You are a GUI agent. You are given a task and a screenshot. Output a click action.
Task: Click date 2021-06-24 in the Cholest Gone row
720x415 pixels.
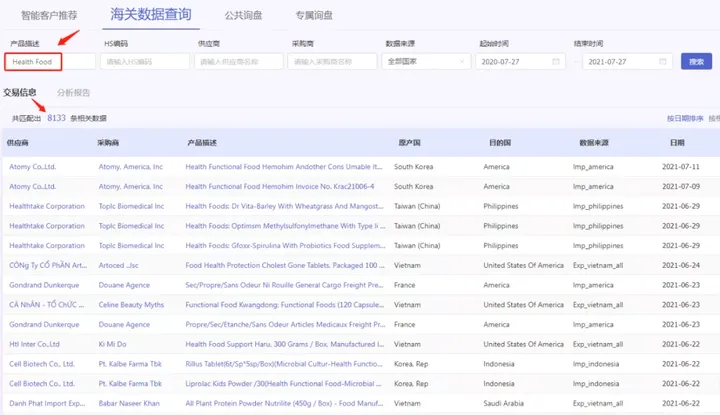[681, 265]
